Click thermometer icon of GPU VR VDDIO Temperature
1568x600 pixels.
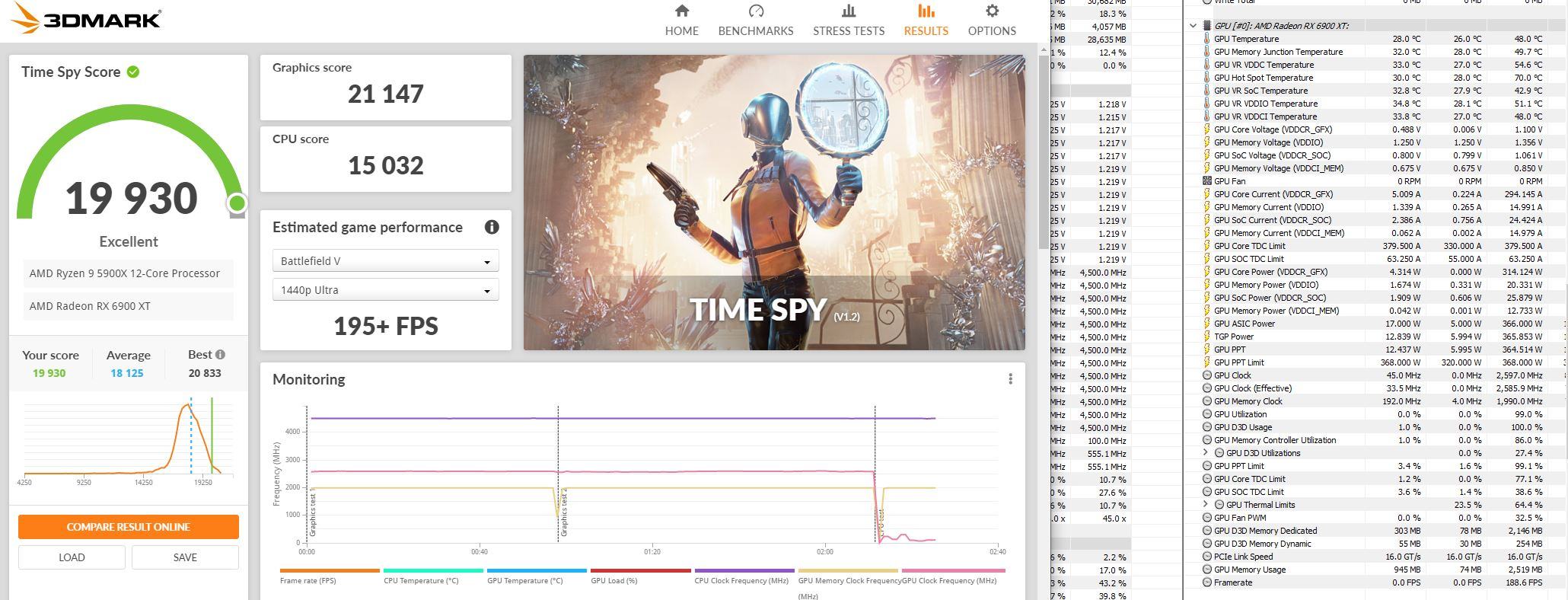1206,104
